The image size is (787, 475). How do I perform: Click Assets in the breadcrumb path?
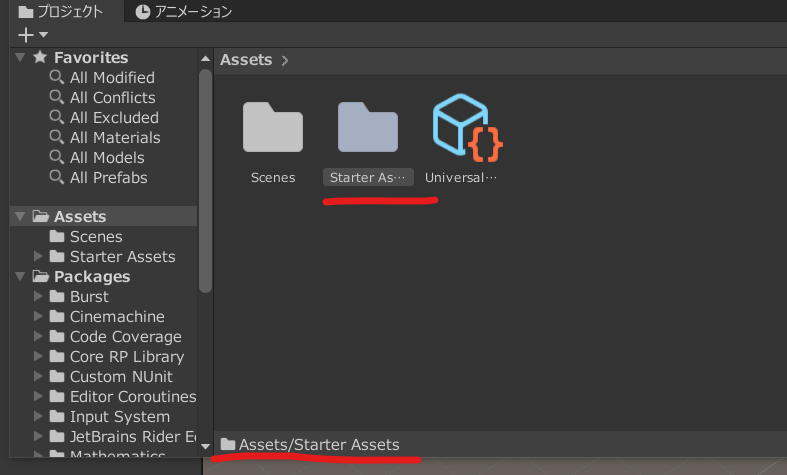[x=246, y=60]
